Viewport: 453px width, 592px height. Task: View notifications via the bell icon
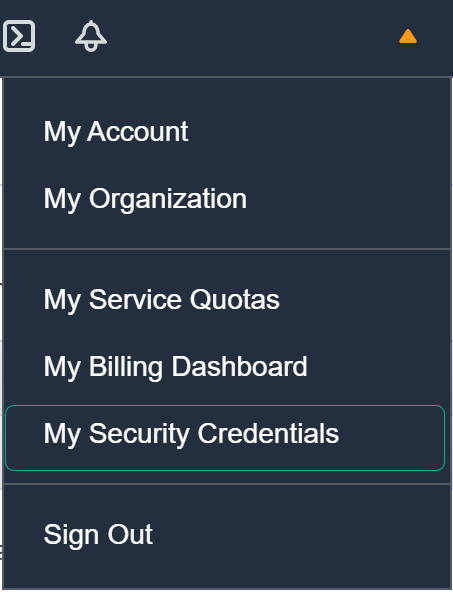[91, 36]
